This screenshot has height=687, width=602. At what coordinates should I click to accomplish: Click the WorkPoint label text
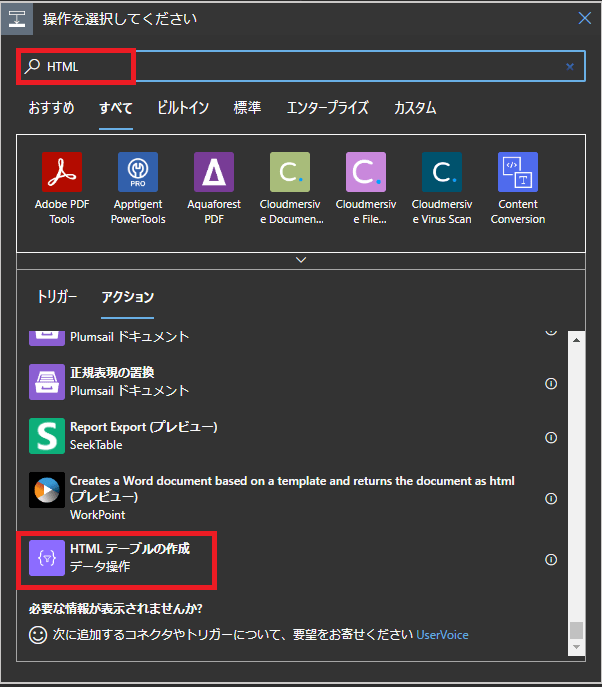point(97,515)
